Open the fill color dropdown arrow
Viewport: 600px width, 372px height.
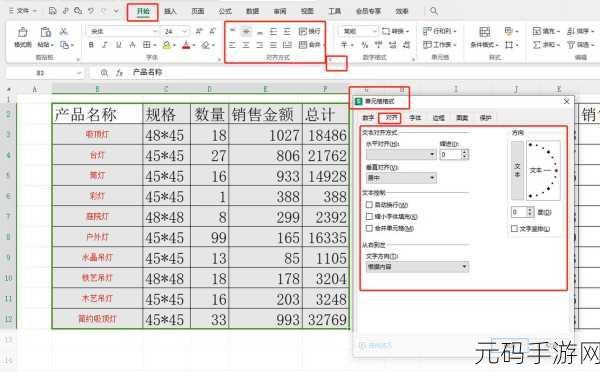174,46
